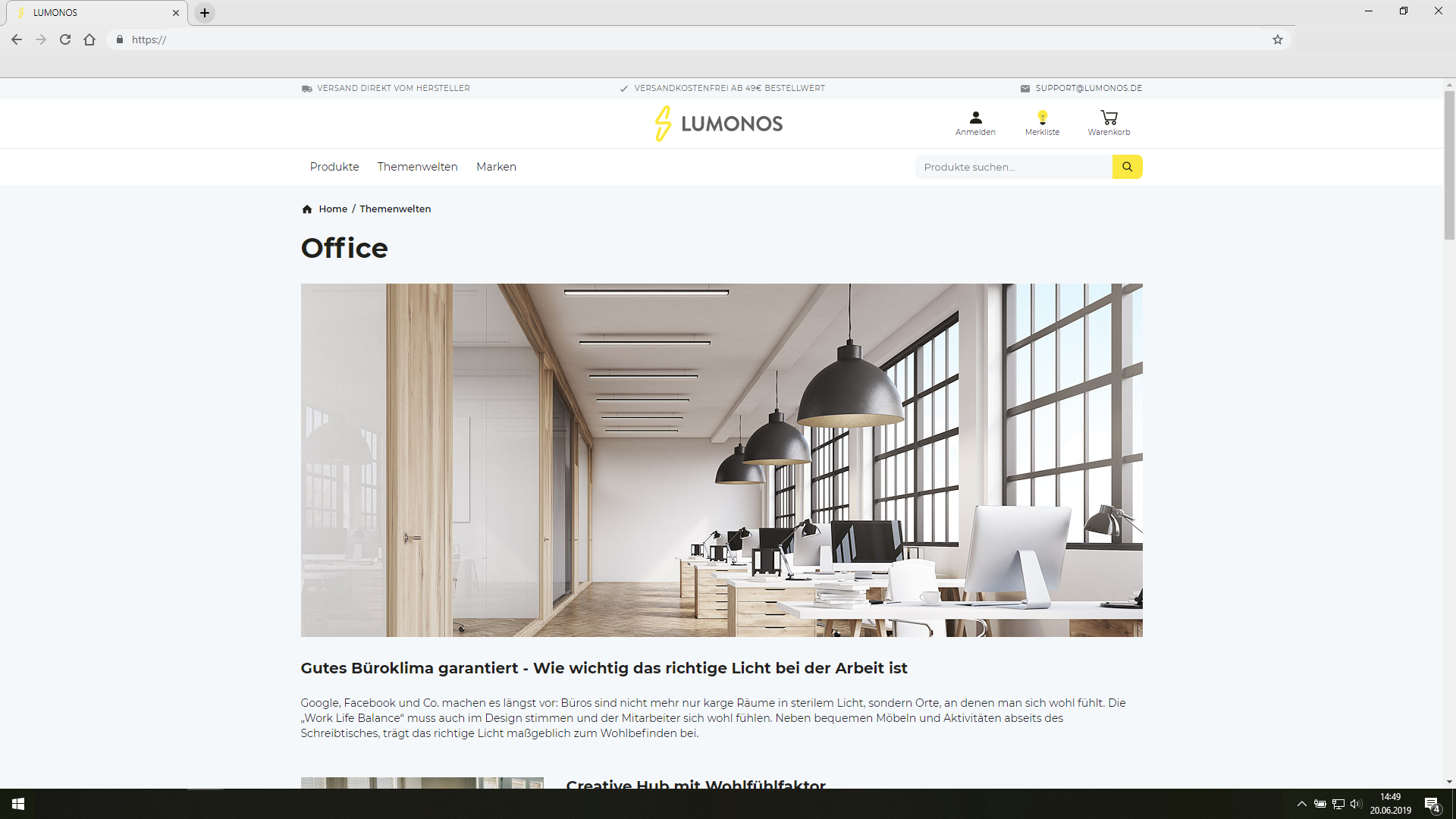Screen dimensions: 1456x819
Task: Bookmark this page with the star icon
Action: pos(1278,39)
